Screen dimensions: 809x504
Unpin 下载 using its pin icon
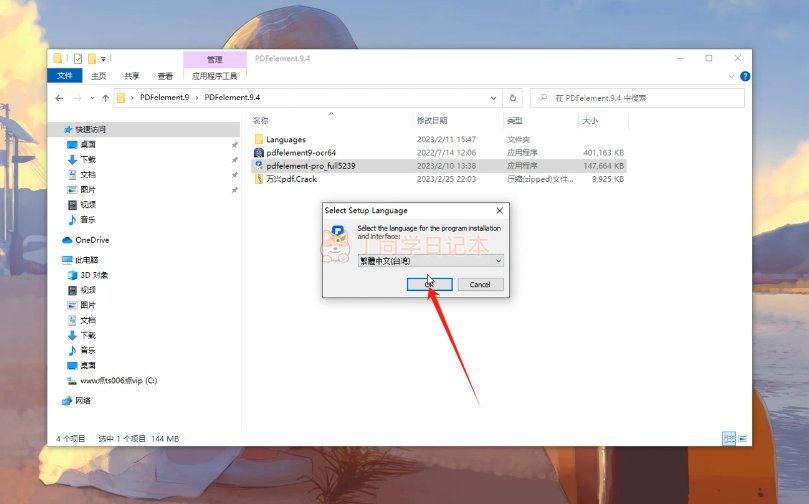pos(235,159)
